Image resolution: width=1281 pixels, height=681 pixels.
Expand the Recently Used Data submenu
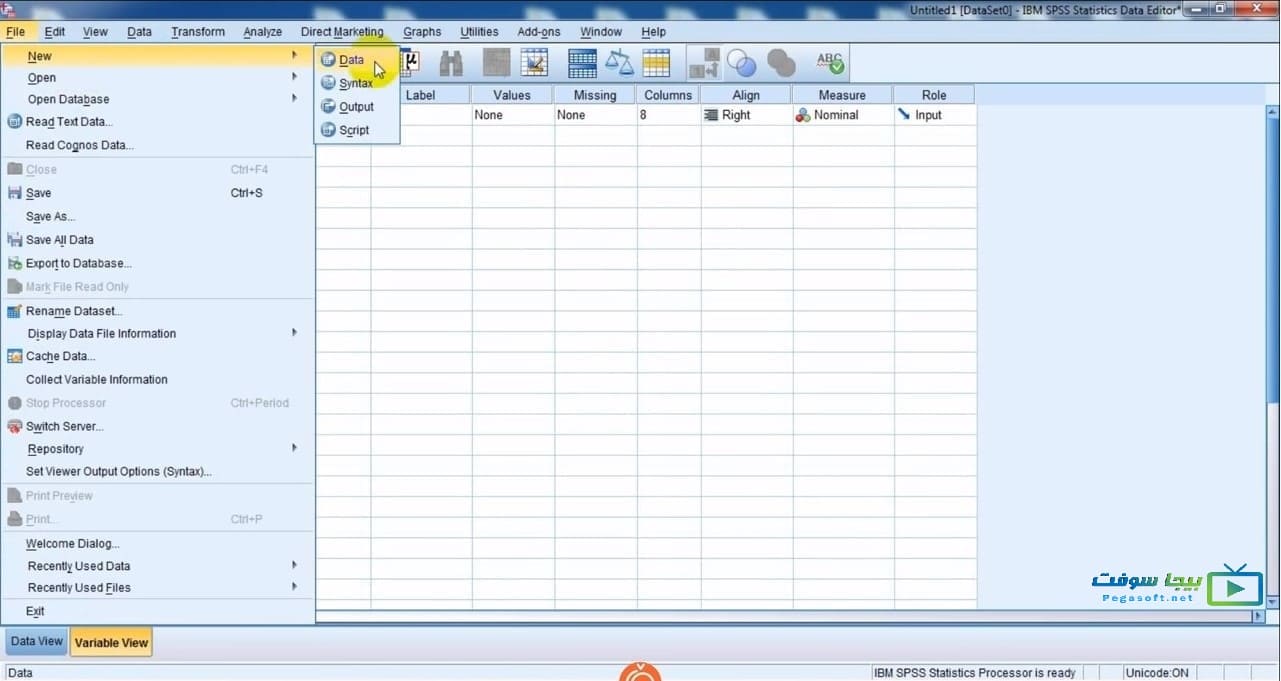tap(157, 566)
